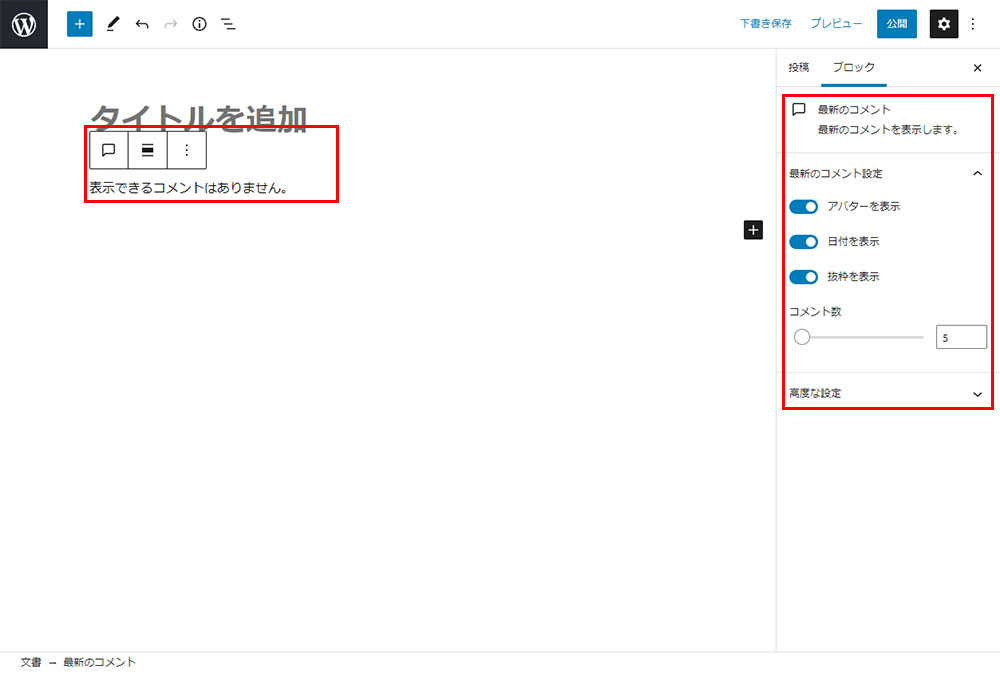The width and height of the screenshot is (1000, 697).
Task: Open the block alignment toolbar icon
Action: (x=147, y=150)
